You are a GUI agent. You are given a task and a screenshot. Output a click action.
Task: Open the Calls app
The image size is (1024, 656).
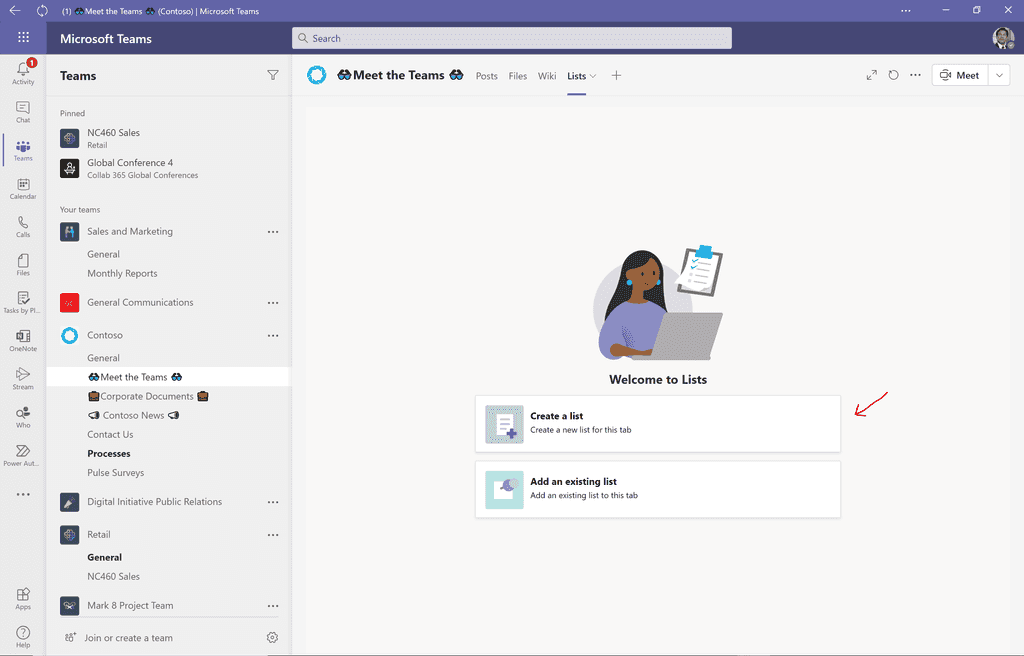point(23,227)
